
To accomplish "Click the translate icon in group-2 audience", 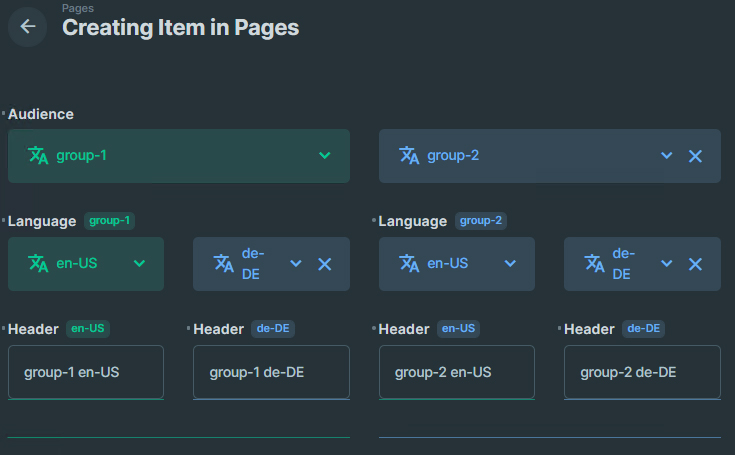I will click(x=409, y=156).
